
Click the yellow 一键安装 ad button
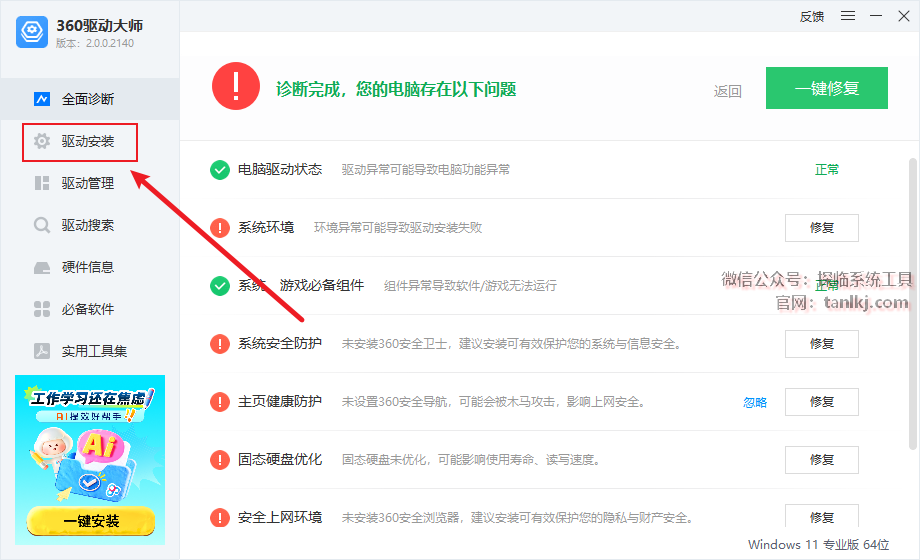[x=91, y=521]
